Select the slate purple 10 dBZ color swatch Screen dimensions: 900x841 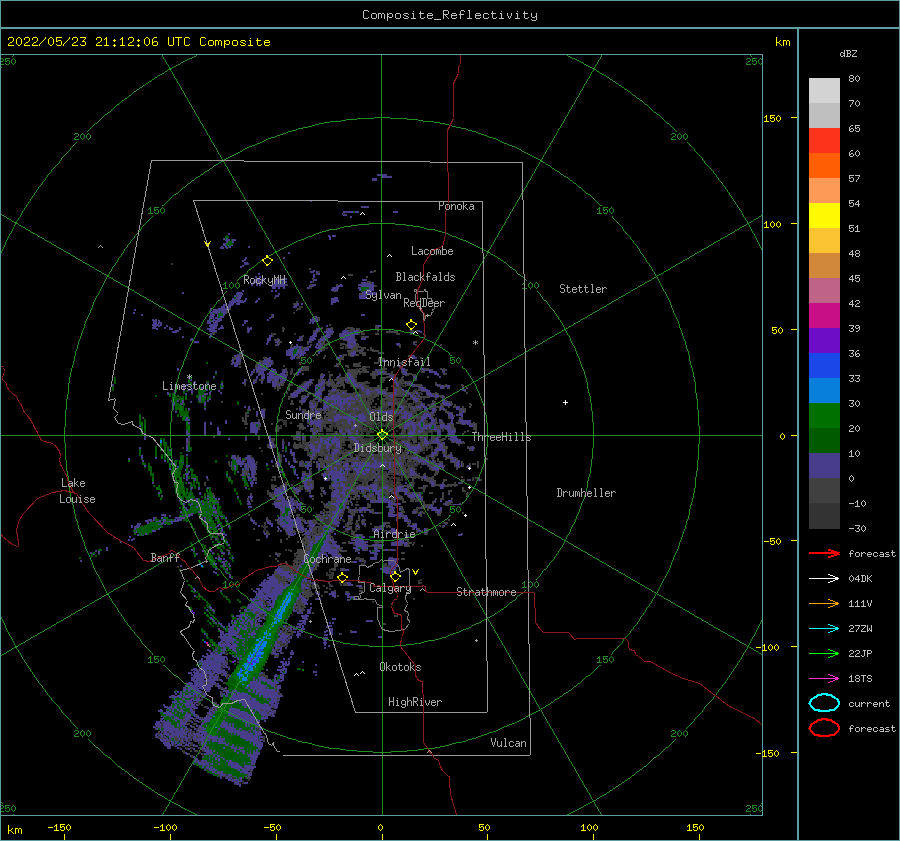coord(824,466)
